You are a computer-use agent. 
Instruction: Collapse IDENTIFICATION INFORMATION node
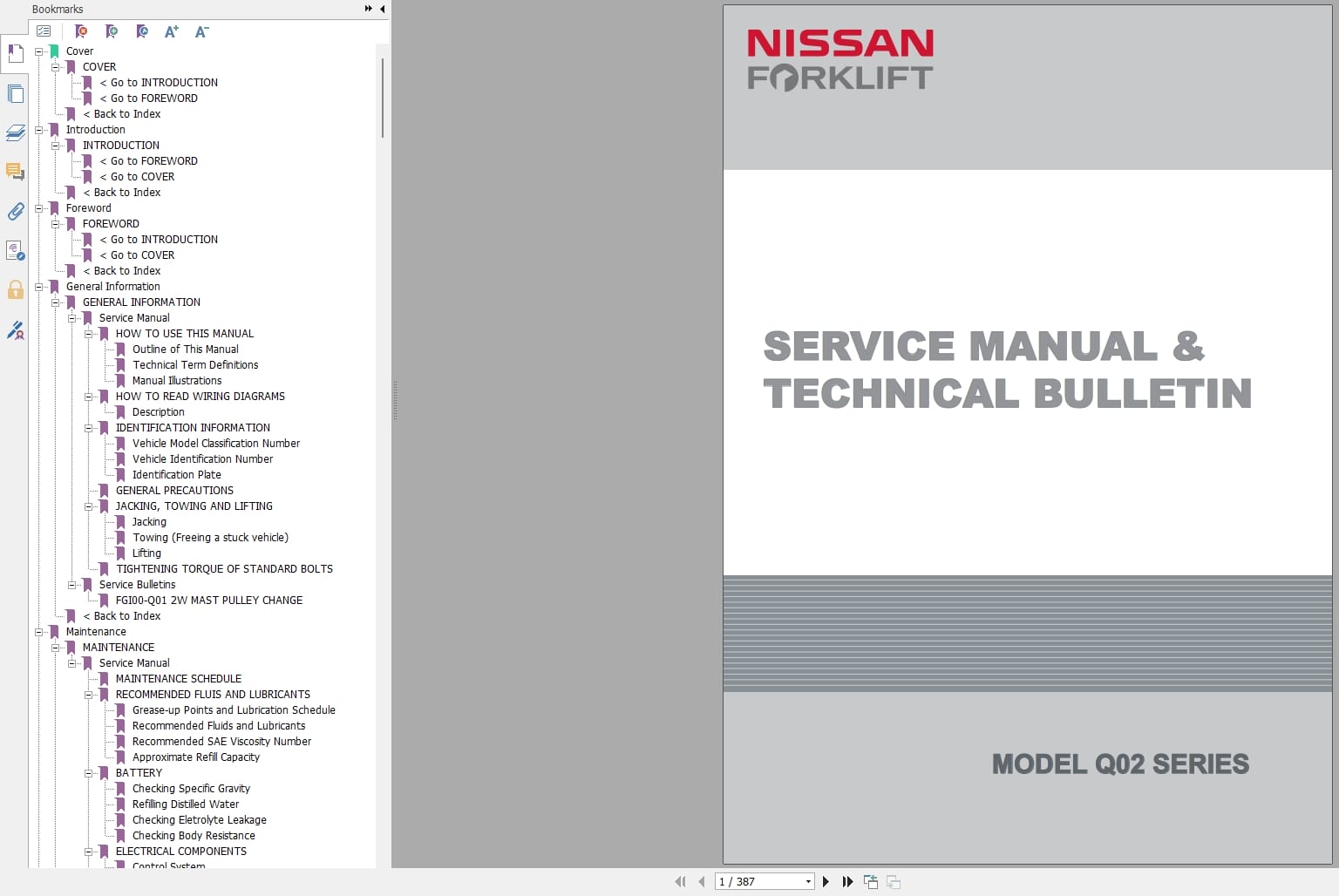click(x=88, y=428)
